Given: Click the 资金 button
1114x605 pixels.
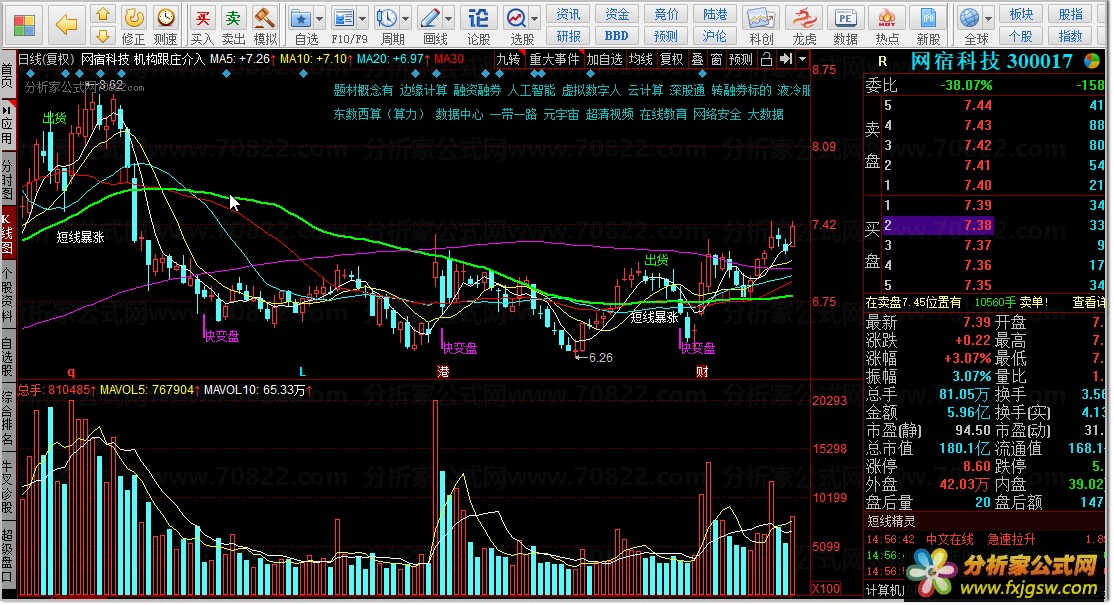Looking at the screenshot, I should point(617,14).
